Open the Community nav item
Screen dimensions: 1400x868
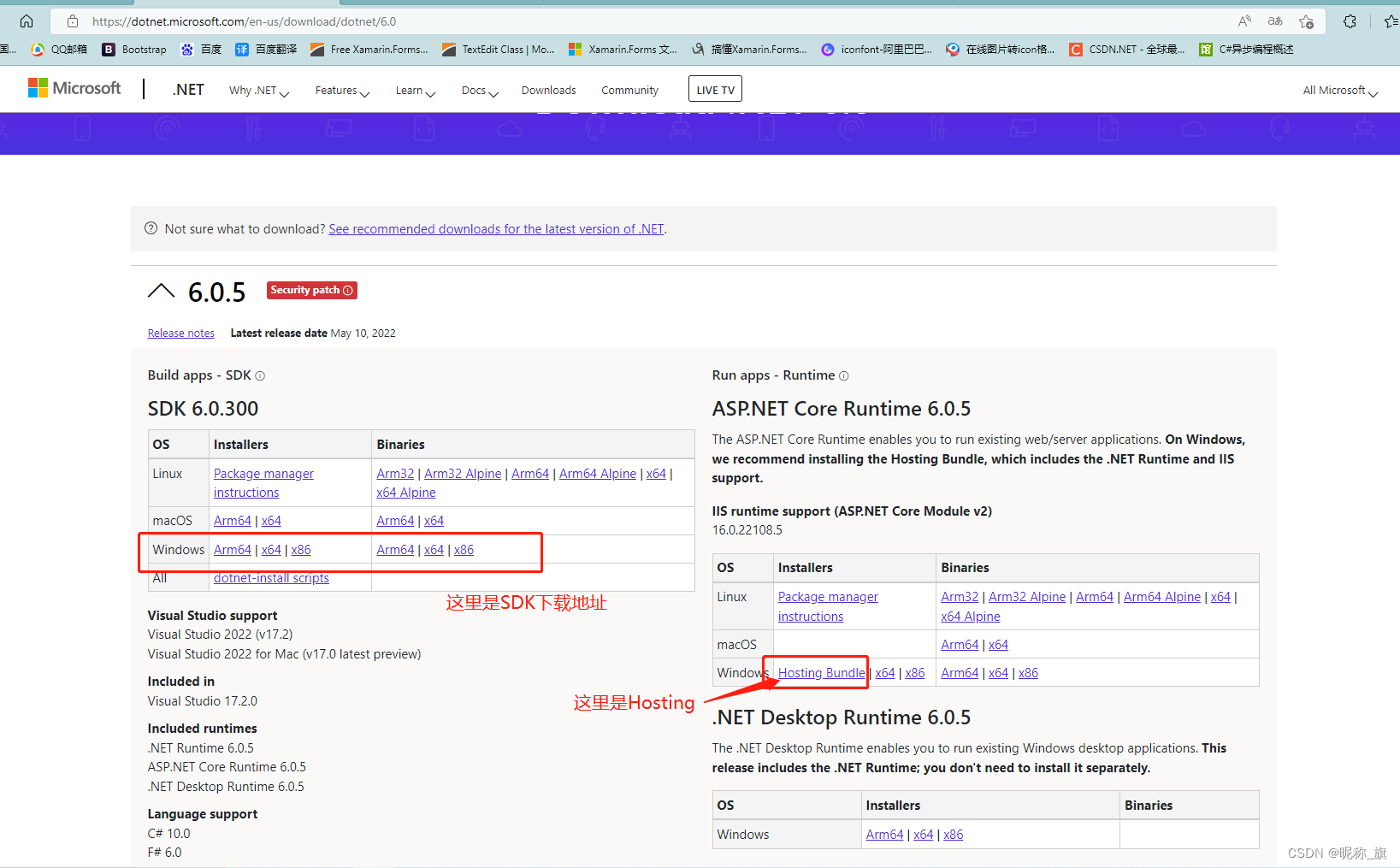point(629,91)
